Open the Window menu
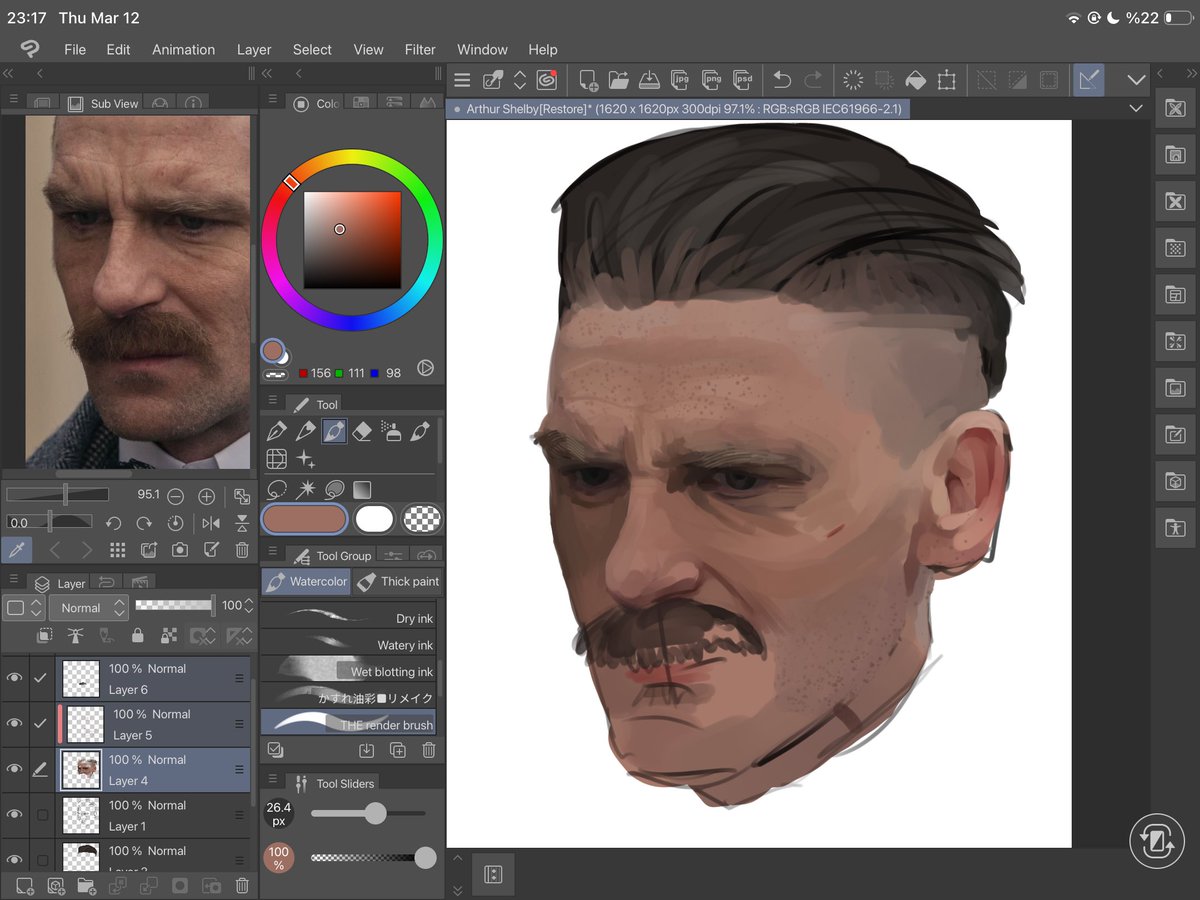1200x900 pixels. [x=482, y=49]
